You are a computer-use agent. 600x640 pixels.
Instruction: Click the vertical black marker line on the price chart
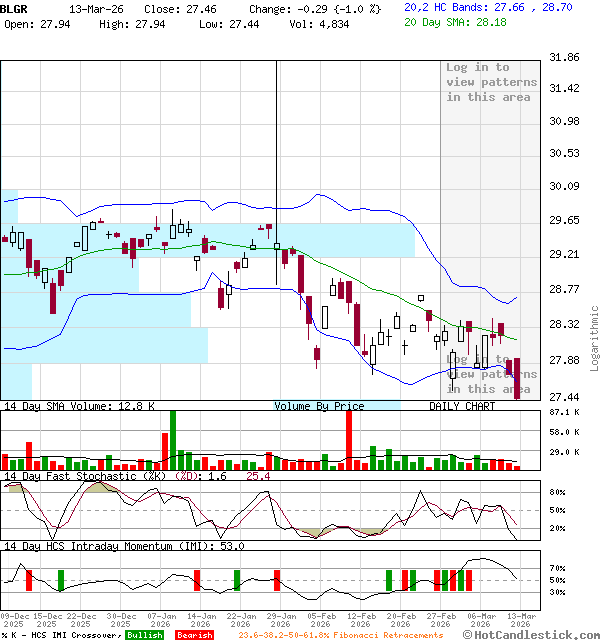[x=276, y=170]
